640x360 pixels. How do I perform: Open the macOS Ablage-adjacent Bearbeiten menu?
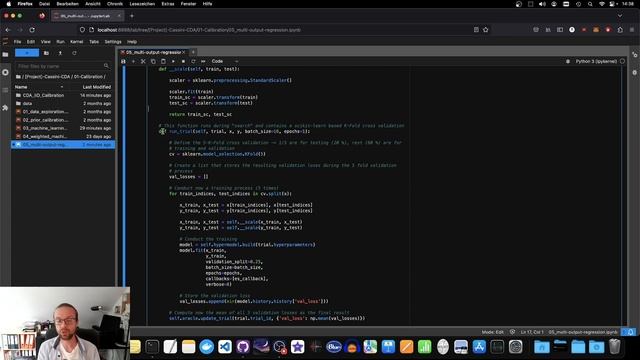click(67, 4)
